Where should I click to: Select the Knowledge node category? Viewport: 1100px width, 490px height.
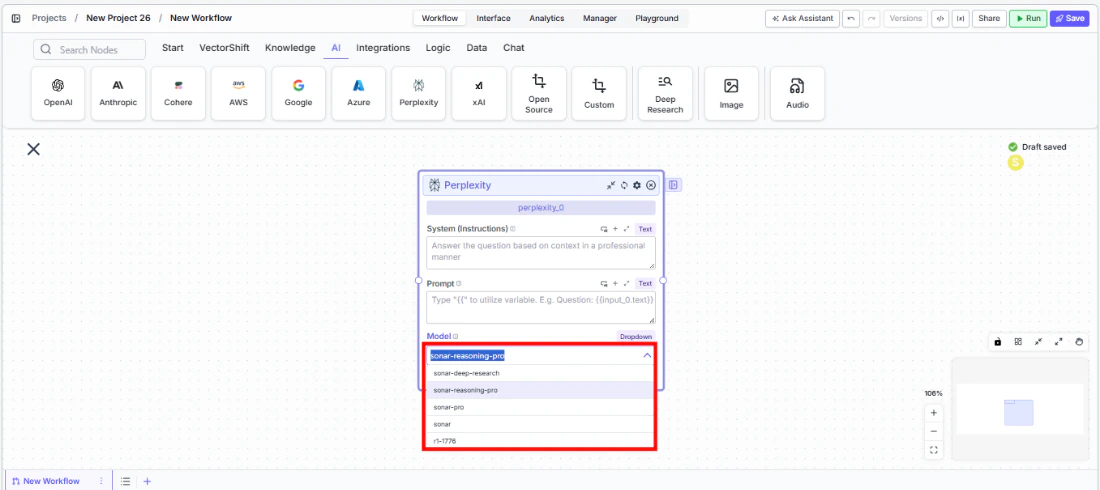coord(290,48)
